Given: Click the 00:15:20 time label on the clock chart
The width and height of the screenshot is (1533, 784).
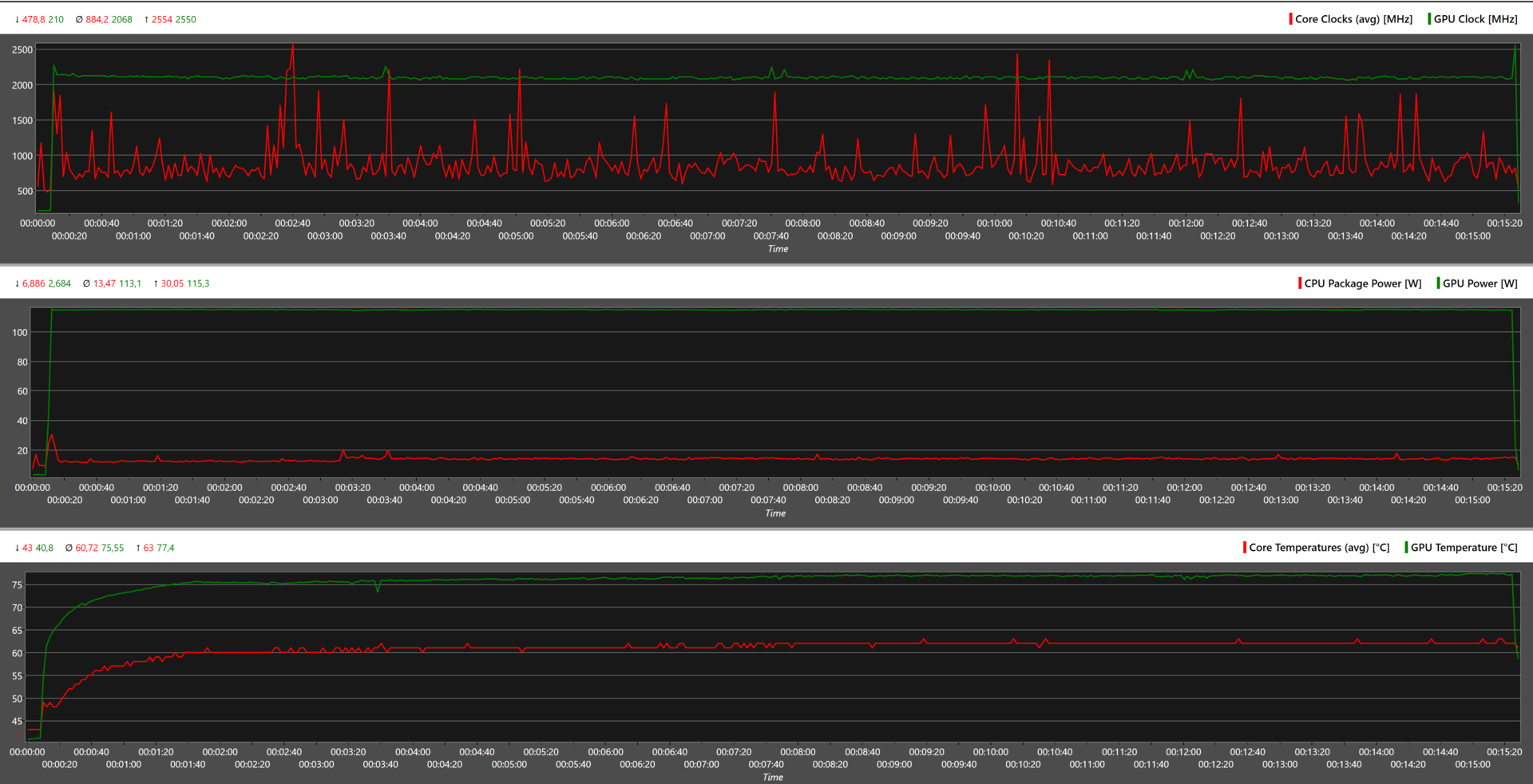Looking at the screenshot, I should pos(1505,224).
